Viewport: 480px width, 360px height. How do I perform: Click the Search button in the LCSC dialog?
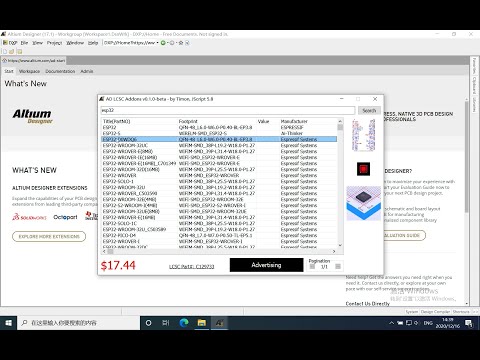[369, 110]
